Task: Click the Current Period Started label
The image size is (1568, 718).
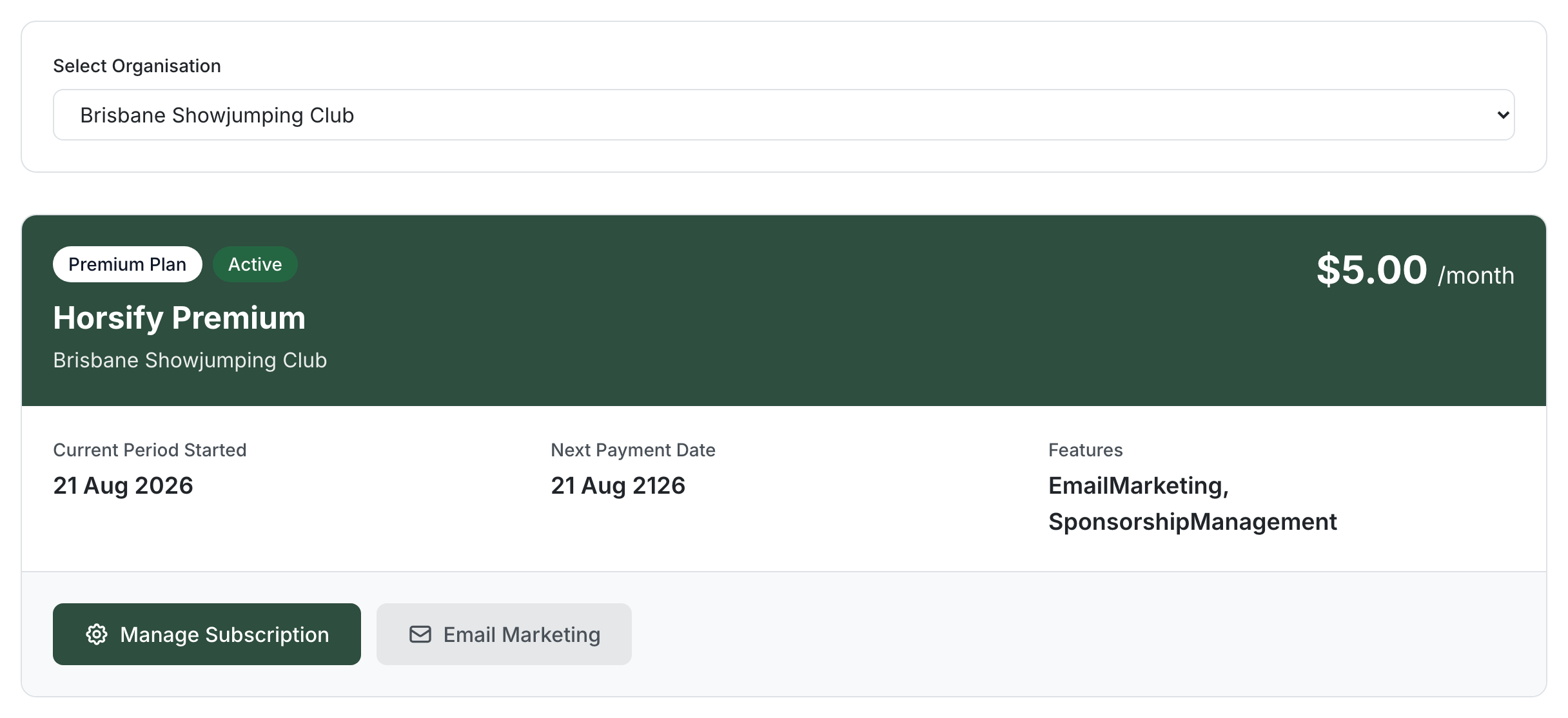Action: pos(150,450)
